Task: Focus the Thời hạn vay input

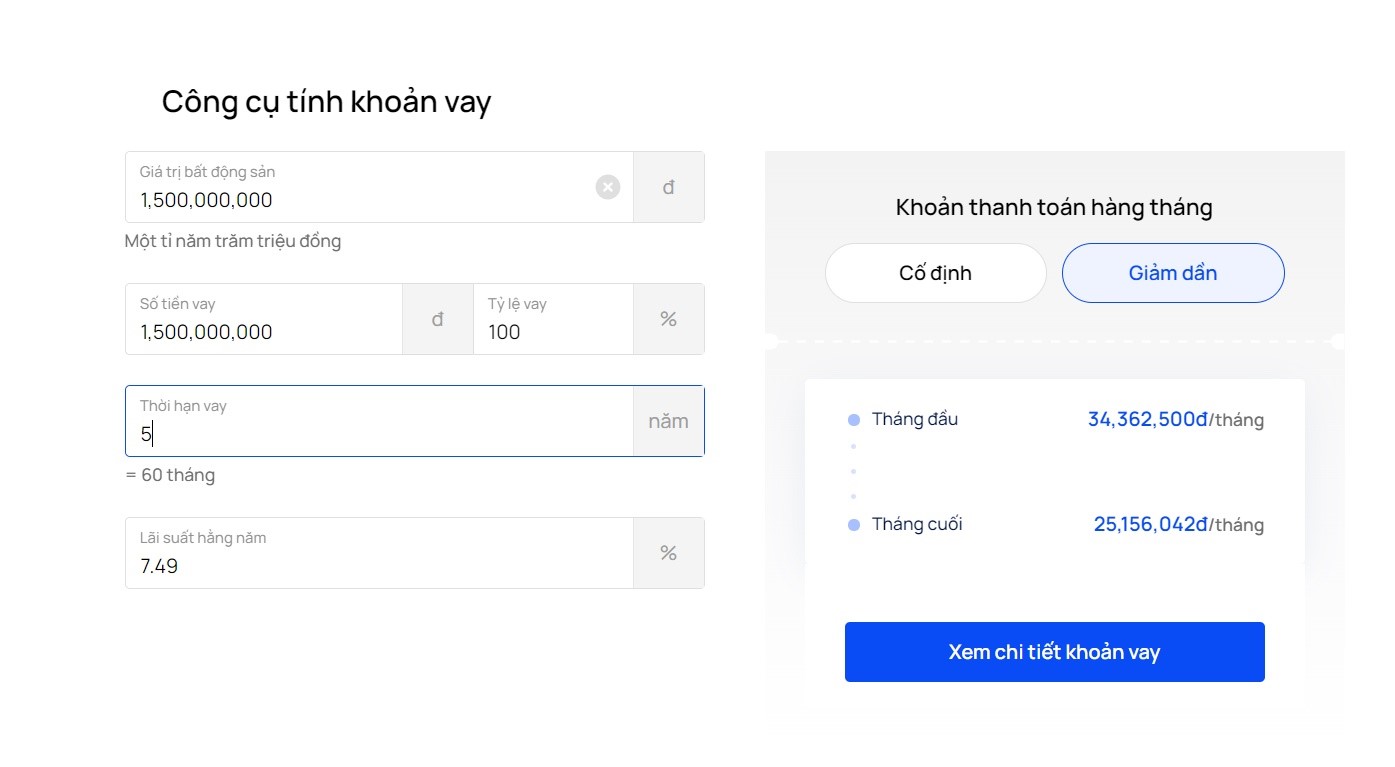Action: click(x=379, y=421)
